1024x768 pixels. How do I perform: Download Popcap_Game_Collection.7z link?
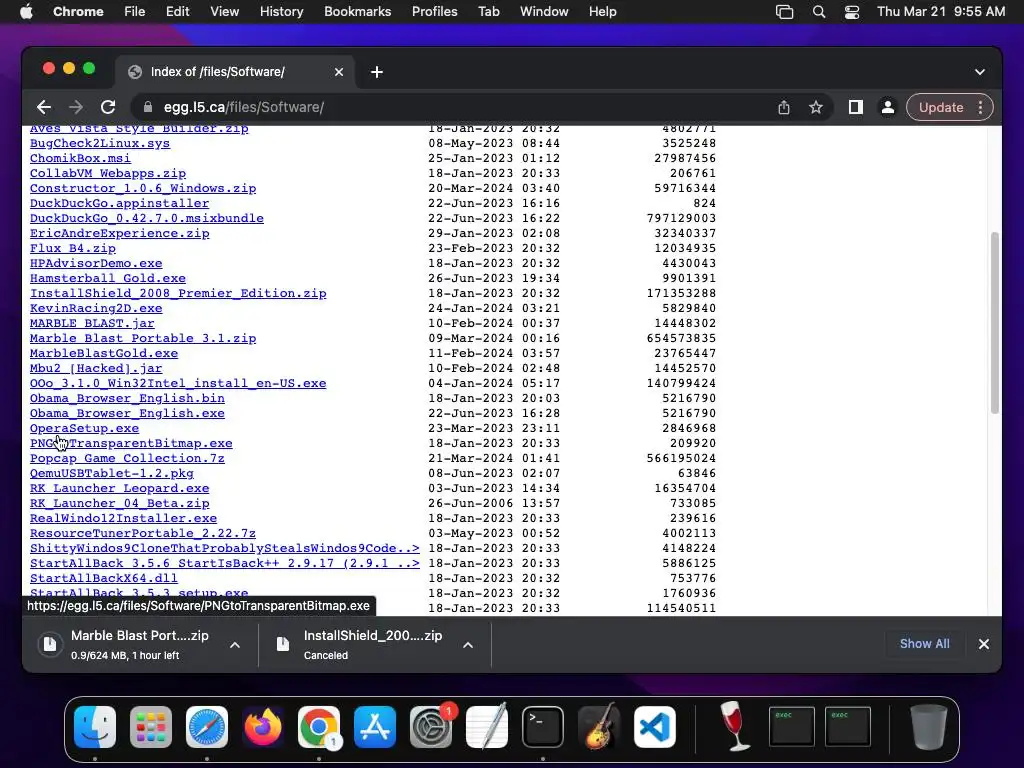[127, 458]
